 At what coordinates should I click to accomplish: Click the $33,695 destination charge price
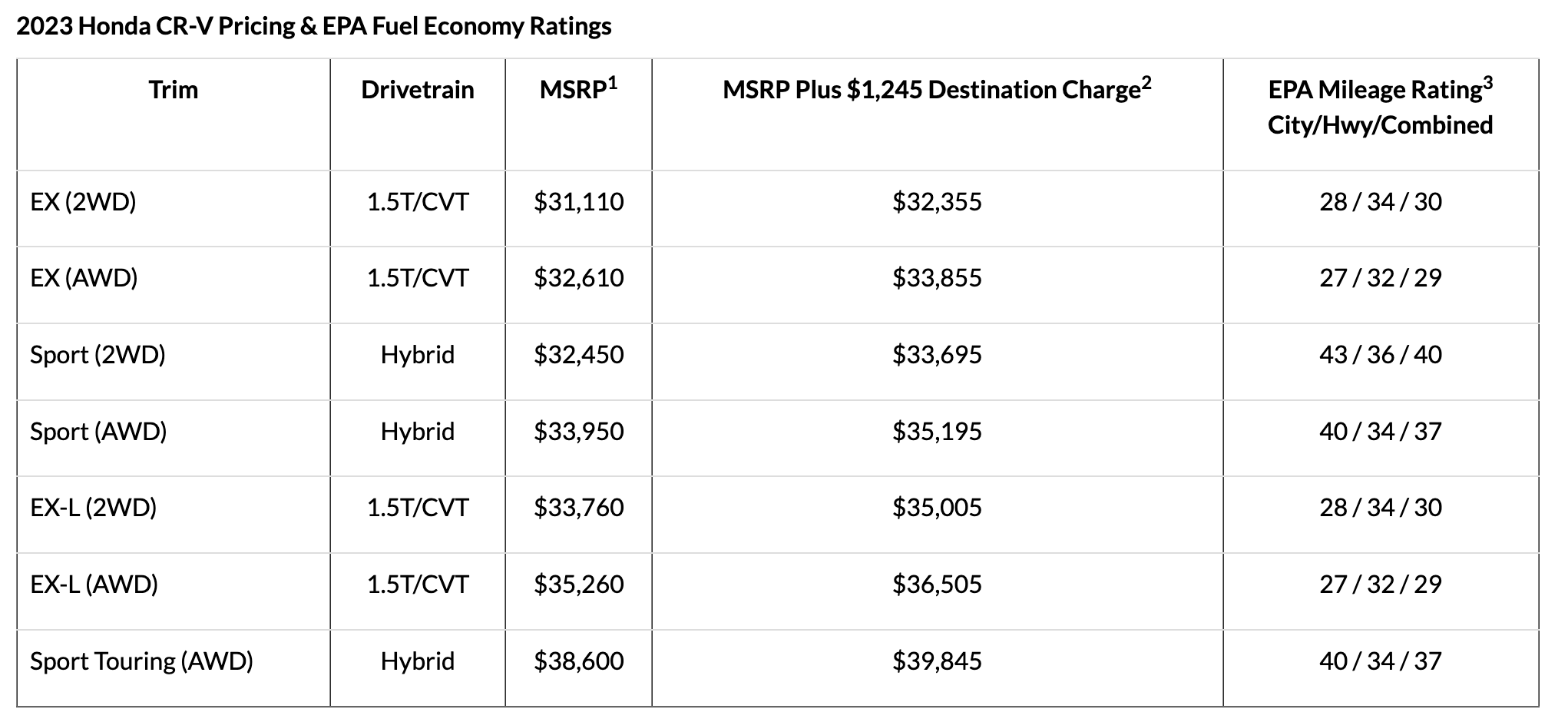[x=937, y=354]
